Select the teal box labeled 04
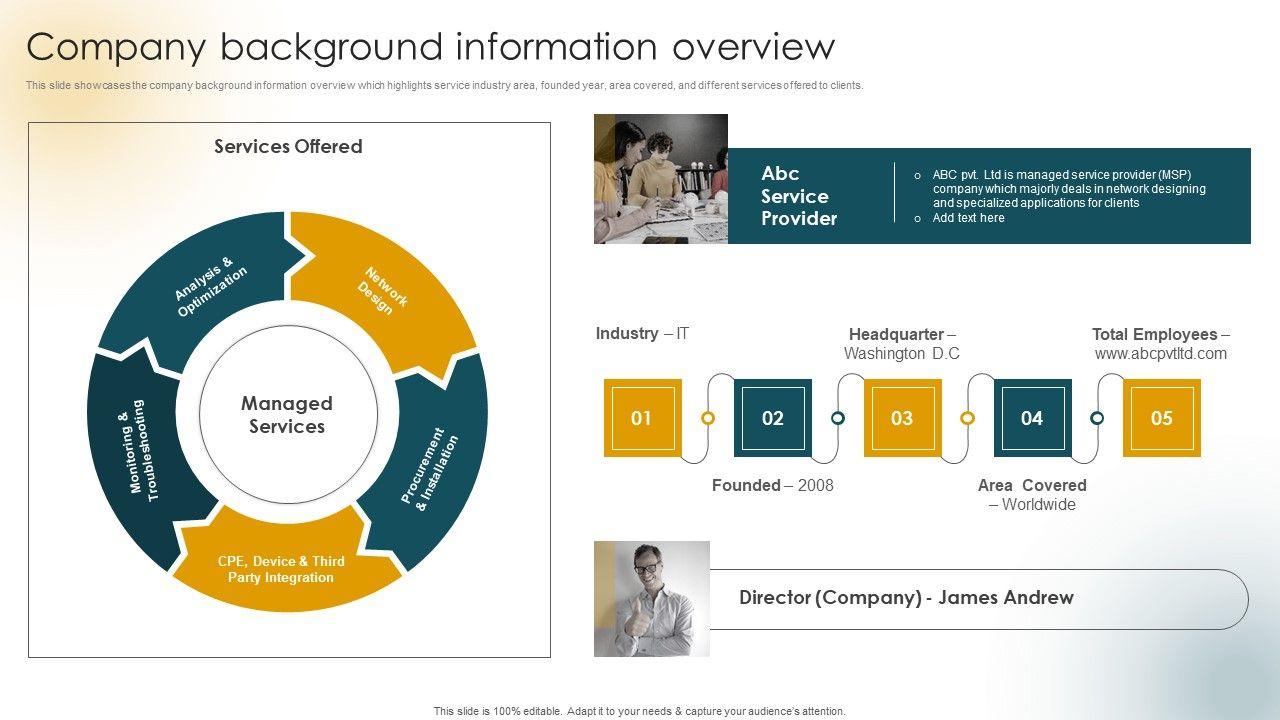This screenshot has height=720, width=1280. click(1032, 418)
